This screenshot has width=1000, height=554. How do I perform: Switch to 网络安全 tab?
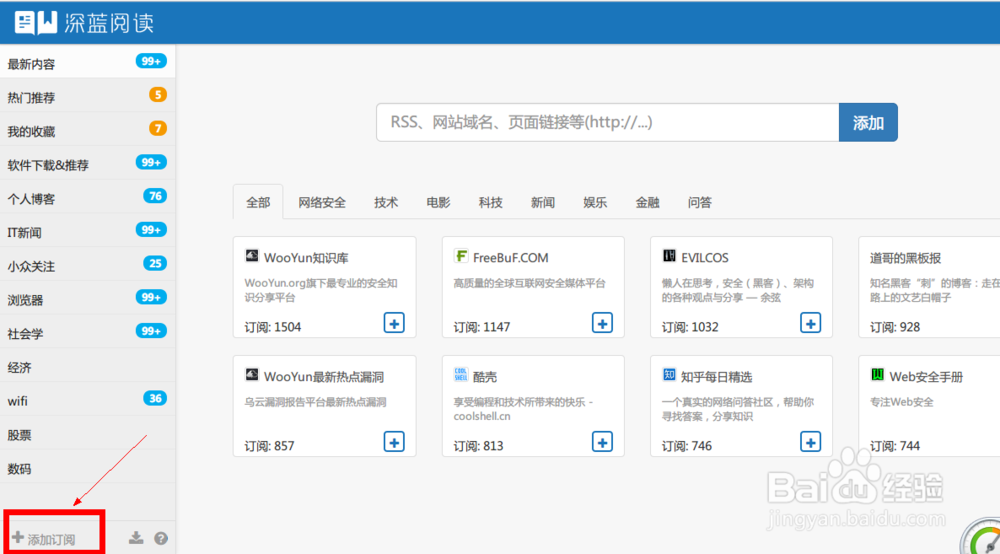[322, 203]
